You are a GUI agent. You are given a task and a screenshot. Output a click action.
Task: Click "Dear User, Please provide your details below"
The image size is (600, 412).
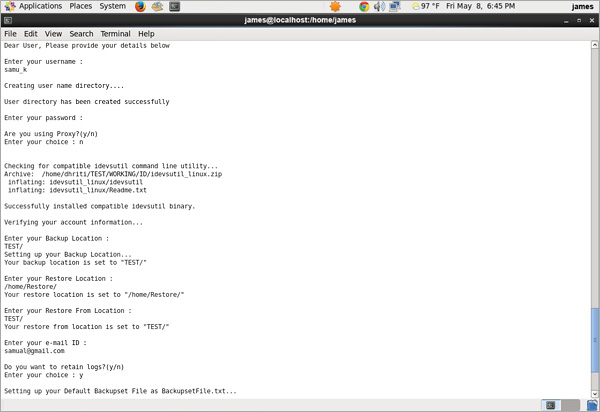coord(87,46)
